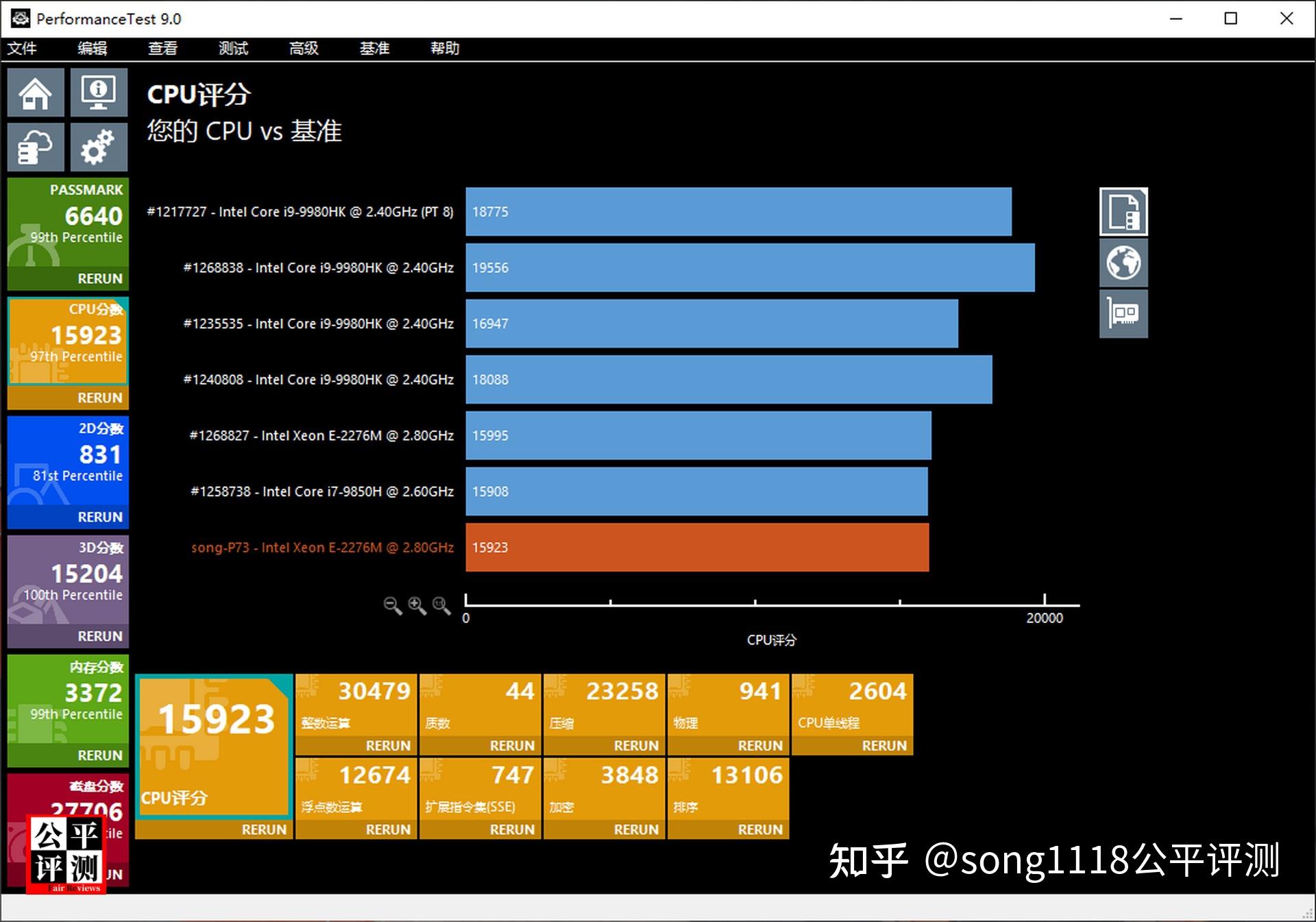
Task: Select the 内存分数 3372 tile
Action: point(68,699)
